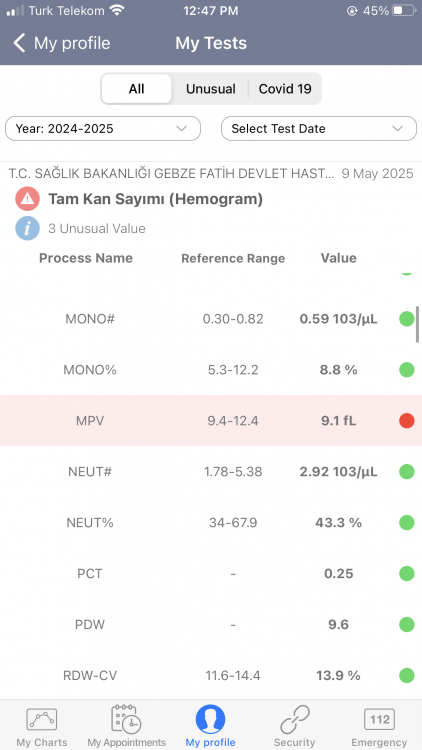Select the All filter segment
The image size is (422, 750).
pyautogui.click(x=136, y=89)
